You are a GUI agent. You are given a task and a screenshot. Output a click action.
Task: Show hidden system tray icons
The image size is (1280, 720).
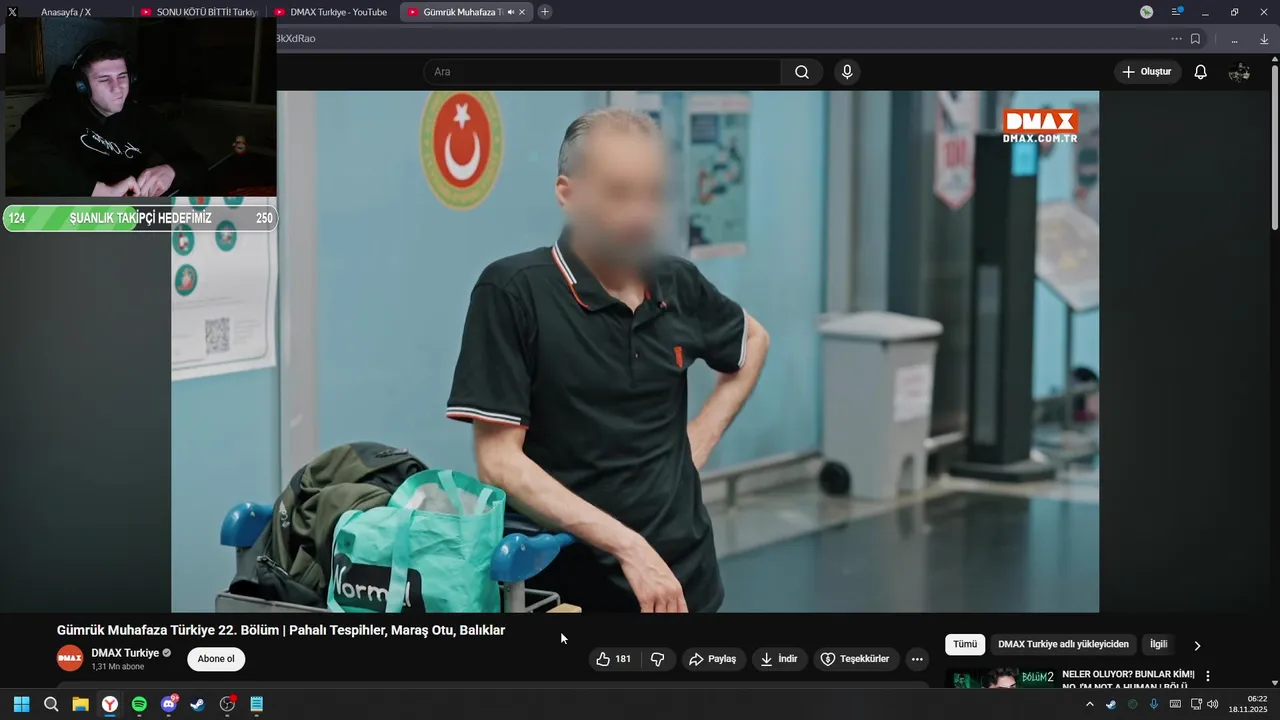pyautogui.click(x=1089, y=704)
